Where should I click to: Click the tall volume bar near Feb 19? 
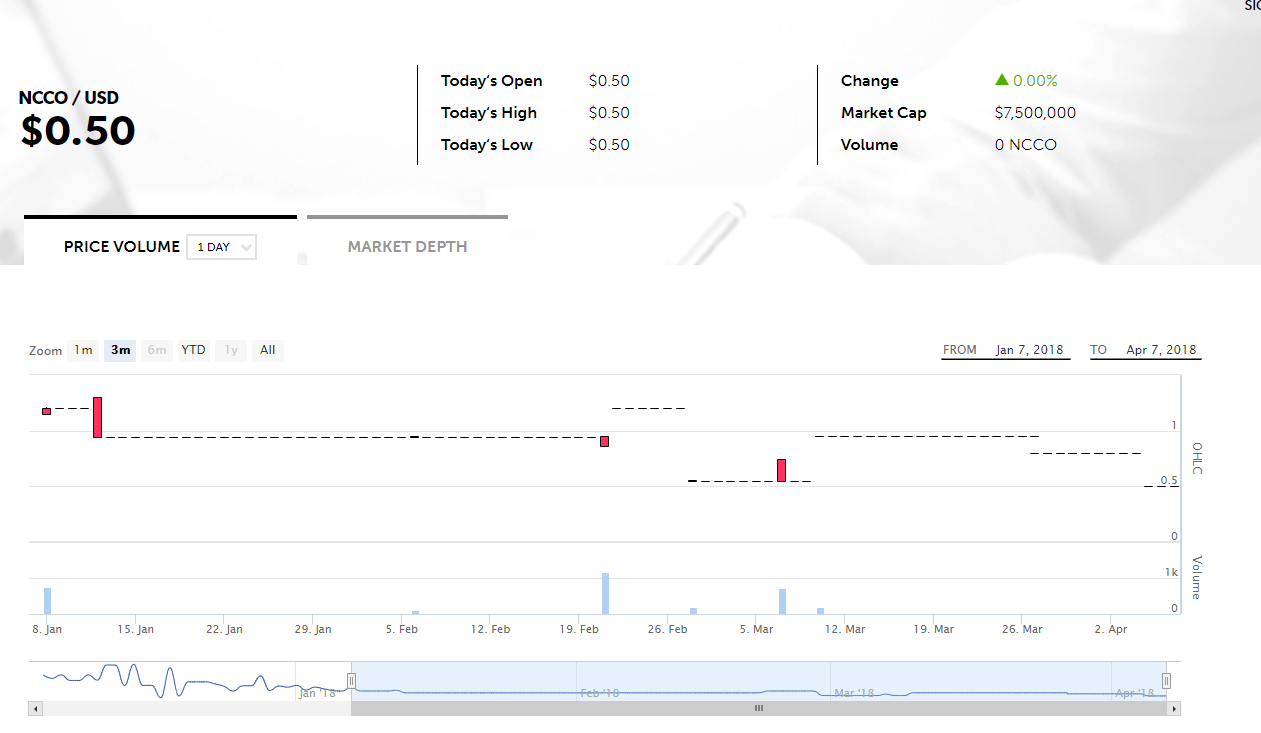click(604, 590)
